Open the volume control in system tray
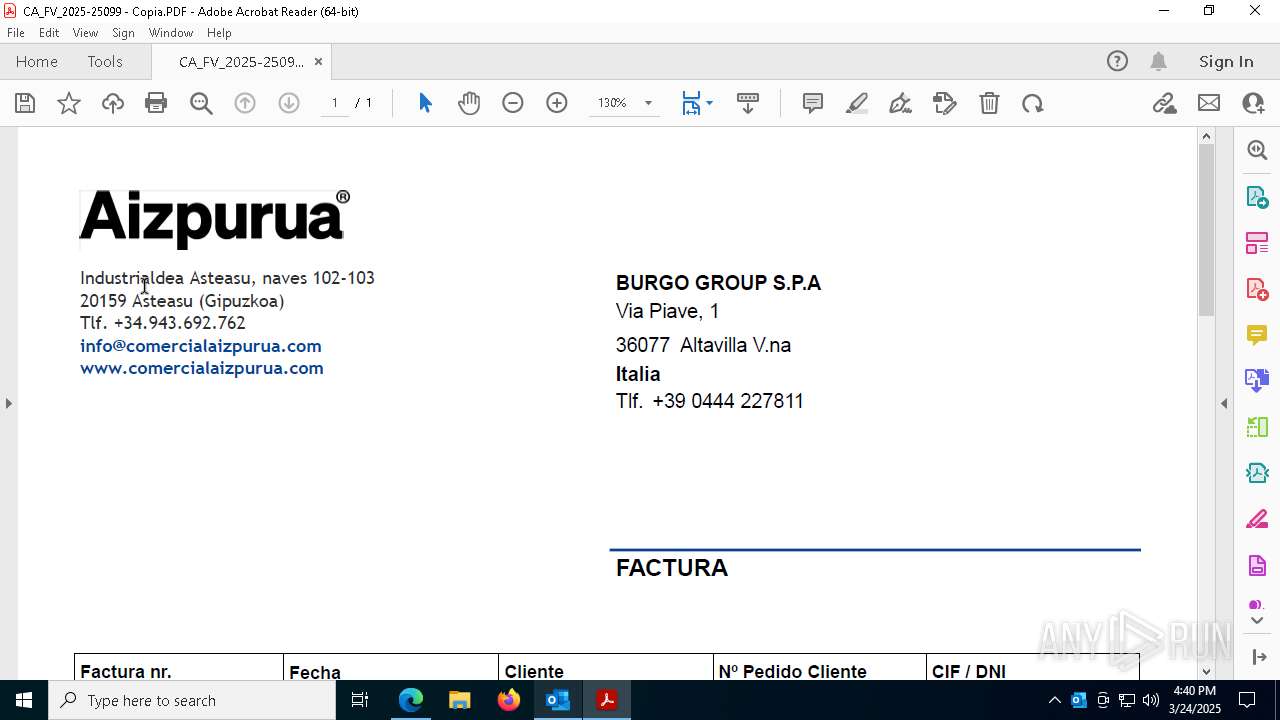The height and width of the screenshot is (720, 1280). [1150, 700]
